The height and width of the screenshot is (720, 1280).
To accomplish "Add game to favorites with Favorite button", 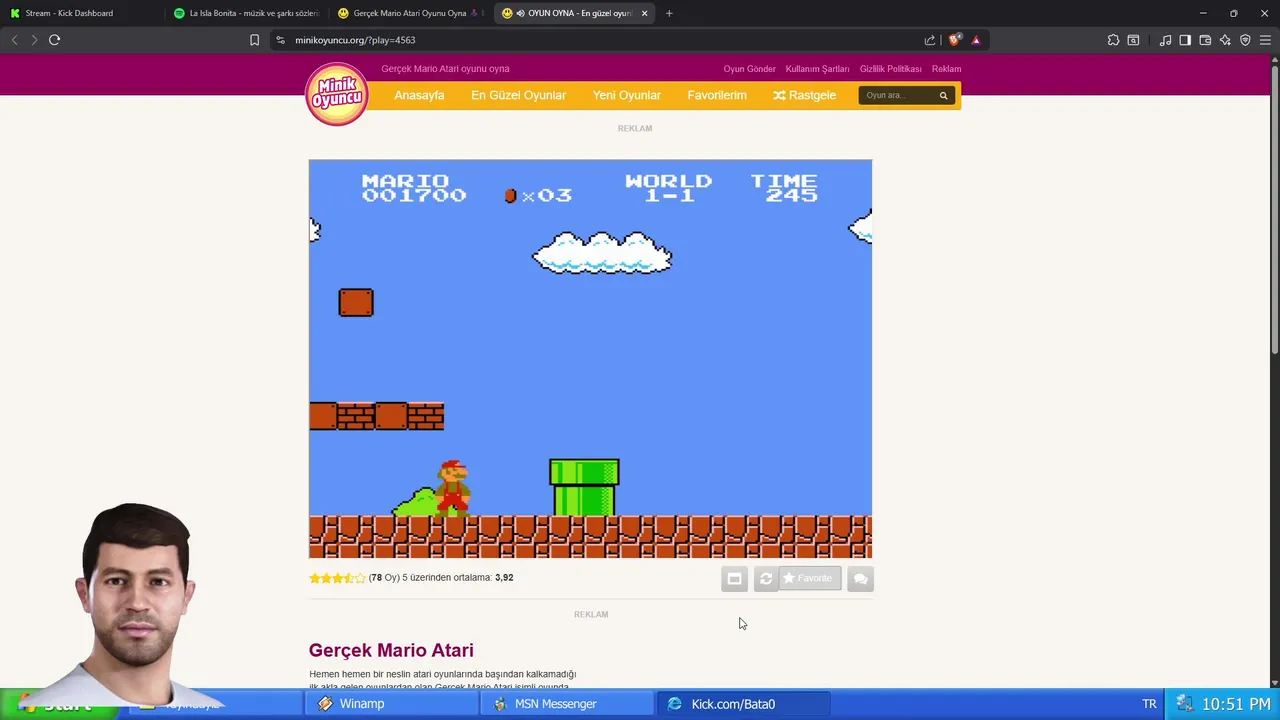I will [809, 578].
